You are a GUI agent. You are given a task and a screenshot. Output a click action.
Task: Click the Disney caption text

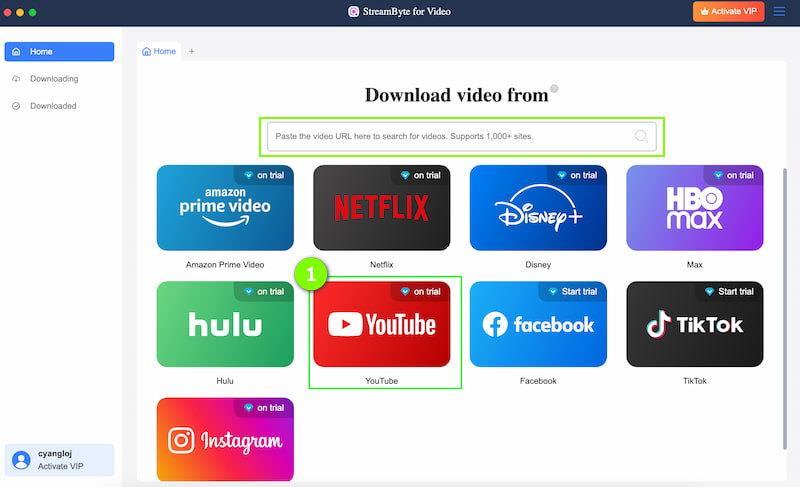coord(538,265)
